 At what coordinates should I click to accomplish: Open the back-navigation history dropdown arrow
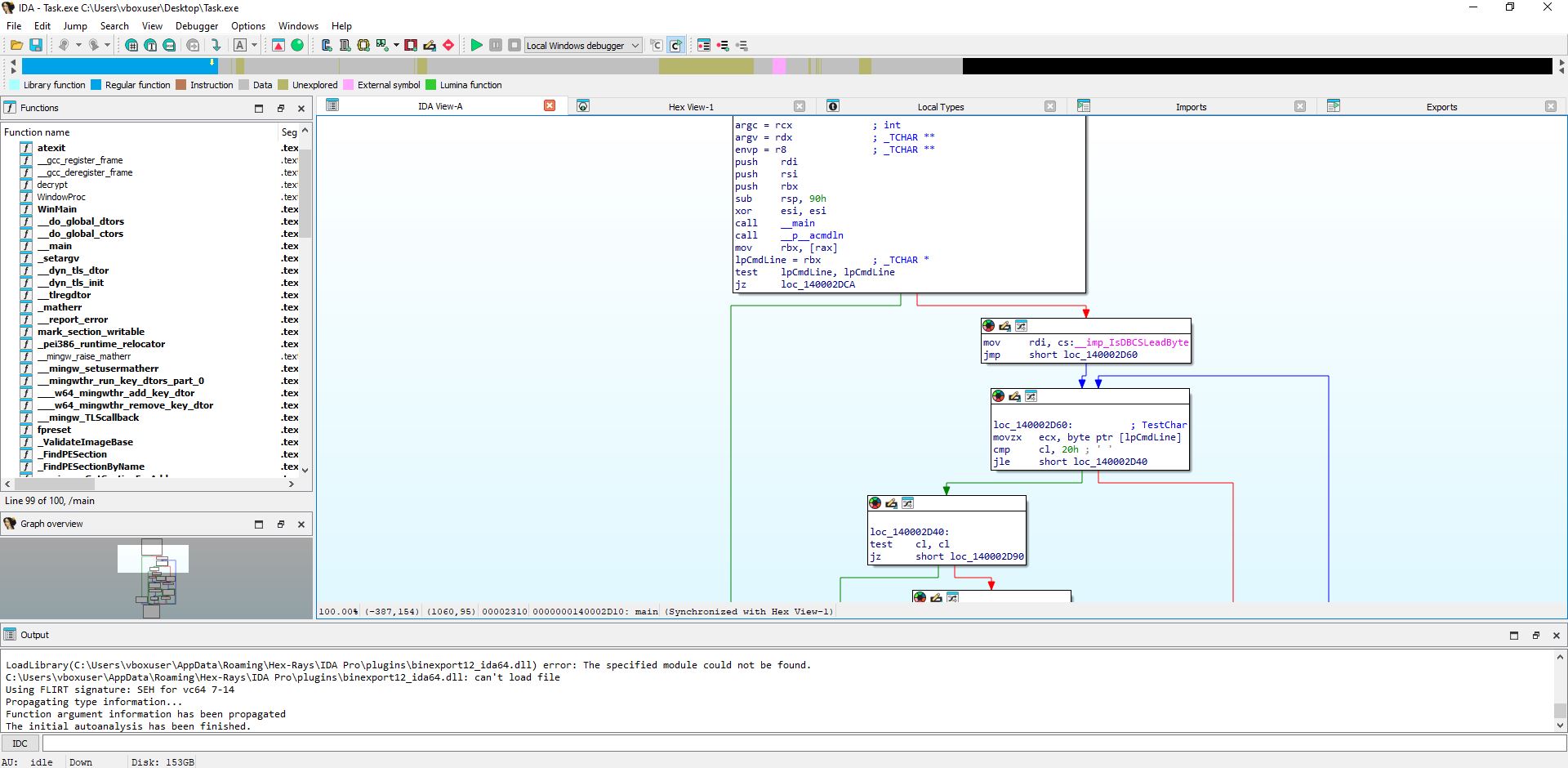coord(78,45)
